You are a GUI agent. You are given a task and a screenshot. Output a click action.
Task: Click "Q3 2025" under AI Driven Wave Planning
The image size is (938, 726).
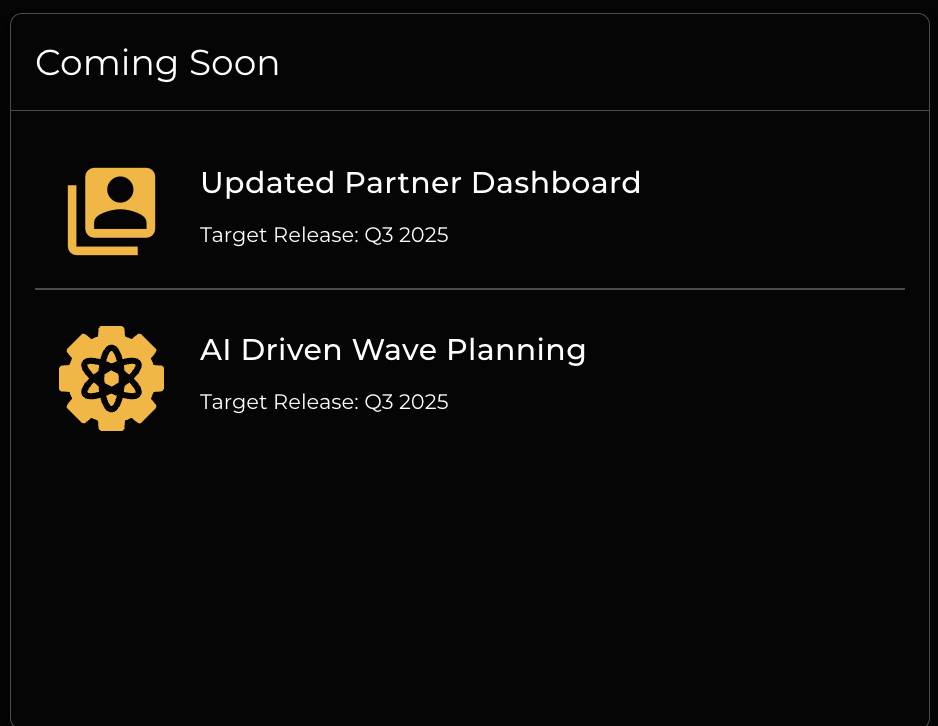(406, 402)
